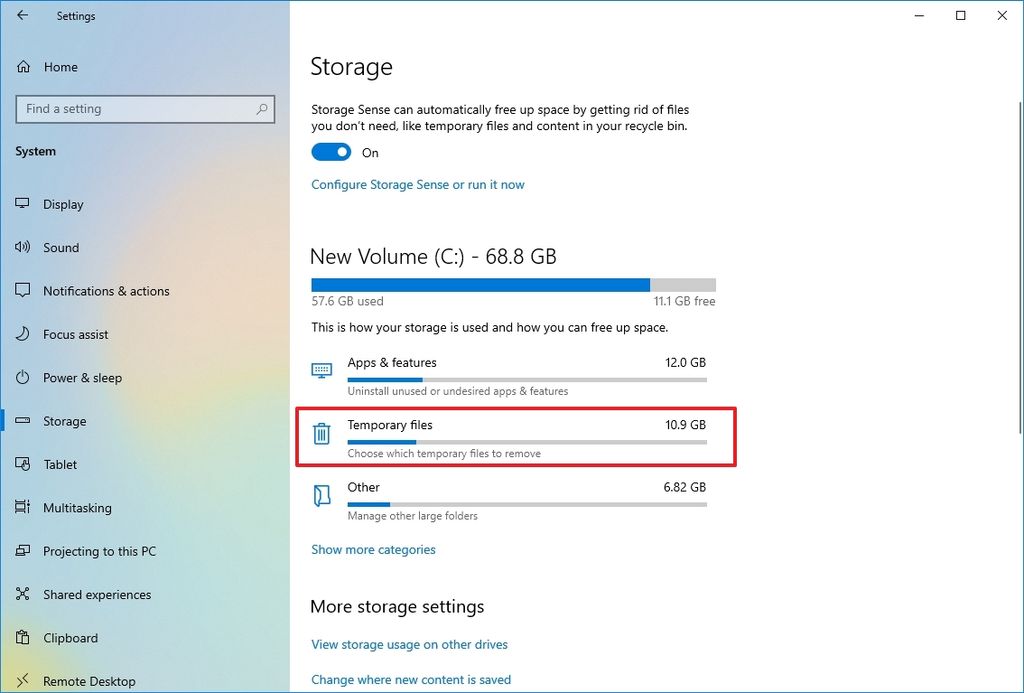Image resolution: width=1024 pixels, height=693 pixels.
Task: Open Change where new content is saved
Action: (410, 679)
